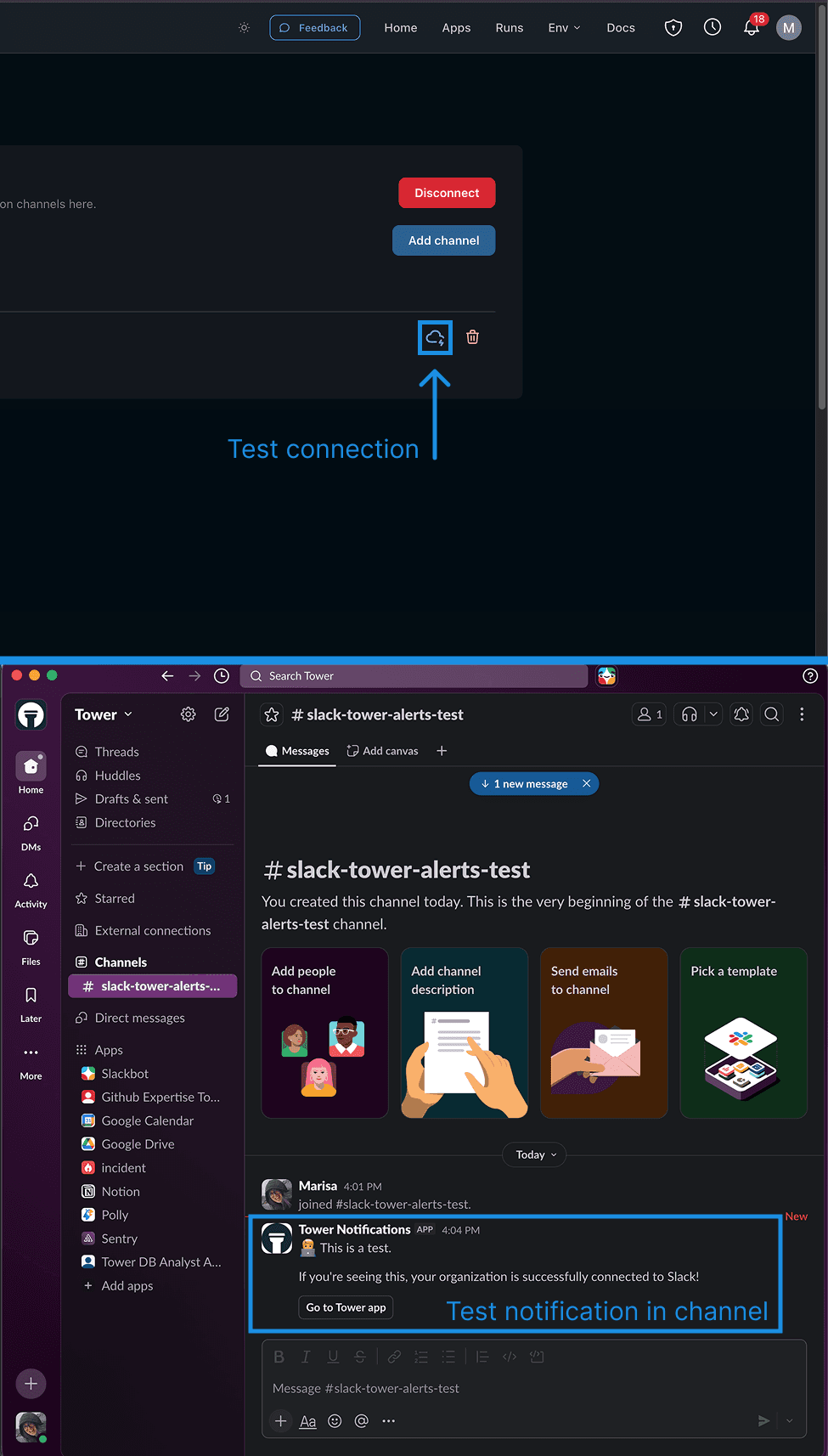The image size is (828, 1456).
Task: Dismiss the new message pill
Action: [586, 784]
